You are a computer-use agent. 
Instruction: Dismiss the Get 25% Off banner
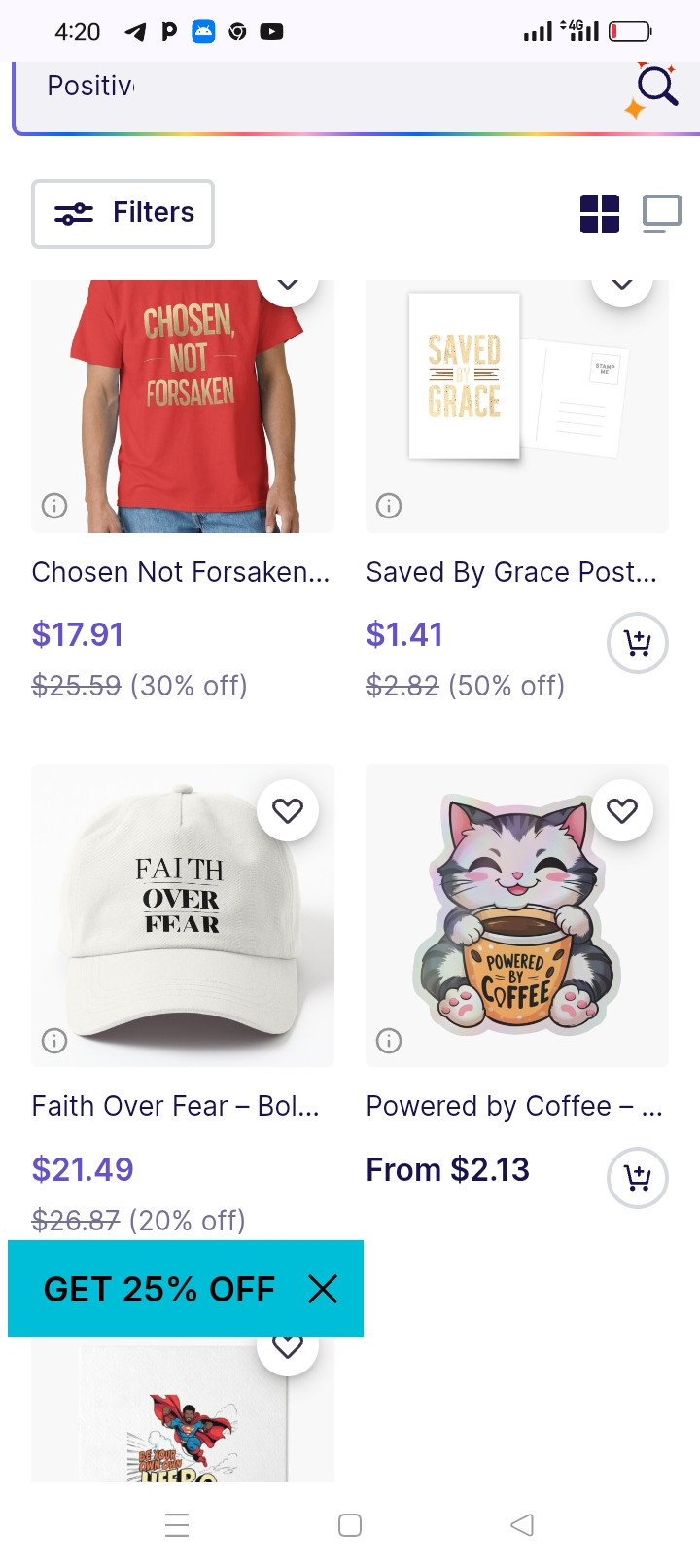click(x=322, y=1290)
